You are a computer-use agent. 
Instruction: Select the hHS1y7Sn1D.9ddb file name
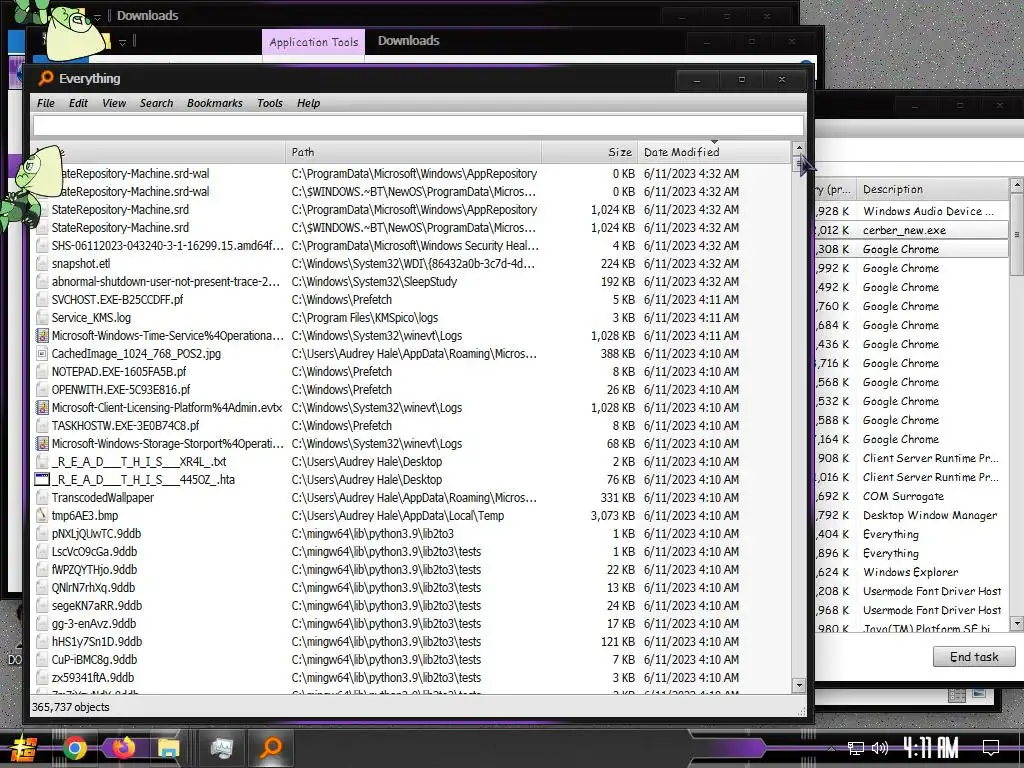coord(97,642)
